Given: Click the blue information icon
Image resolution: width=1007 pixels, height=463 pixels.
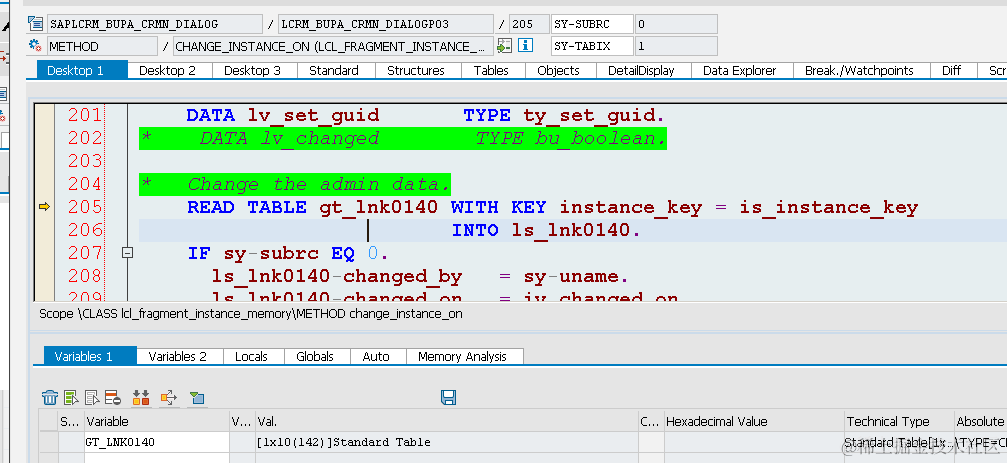Looking at the screenshot, I should point(525,46).
